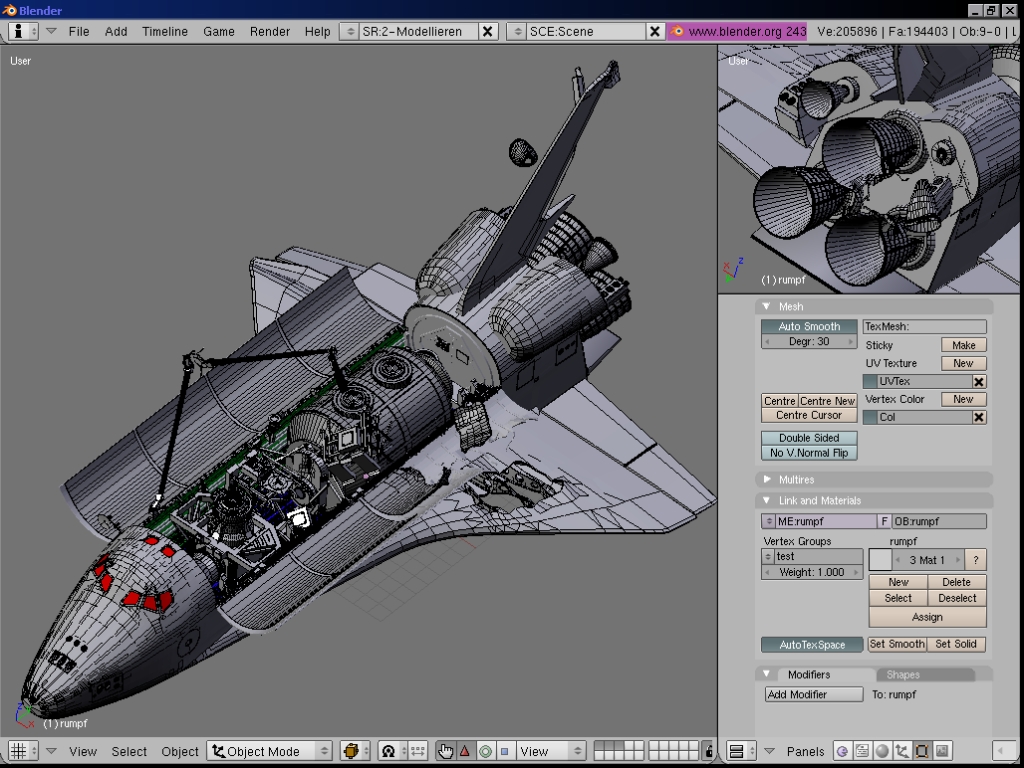The width and height of the screenshot is (1024, 768).
Task: Enable the transform manipulator hand icon
Action: [446, 751]
